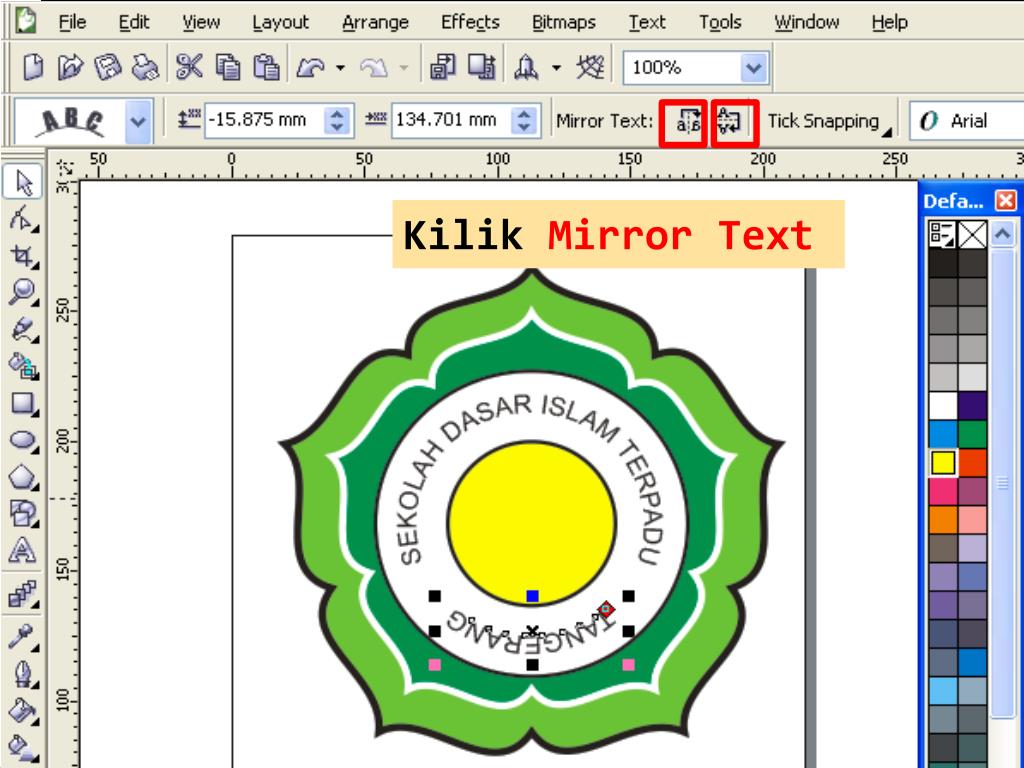Open the Arial font list box
This screenshot has height=768, width=1024.
[x=967, y=121]
